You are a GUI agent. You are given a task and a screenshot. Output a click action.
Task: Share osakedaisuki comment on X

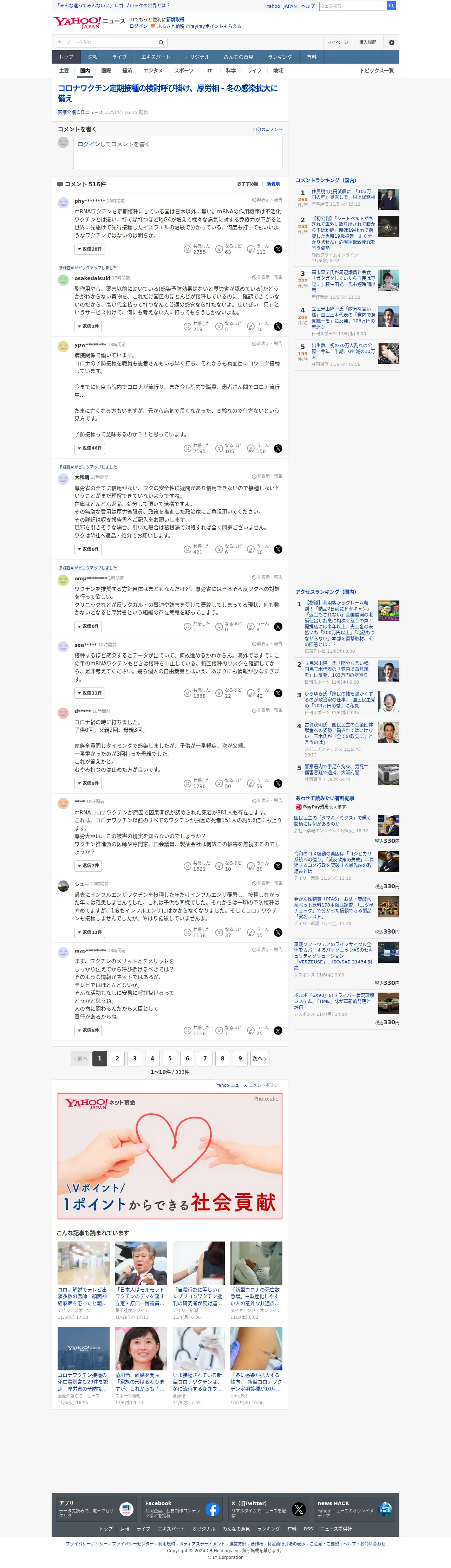tap(278, 326)
